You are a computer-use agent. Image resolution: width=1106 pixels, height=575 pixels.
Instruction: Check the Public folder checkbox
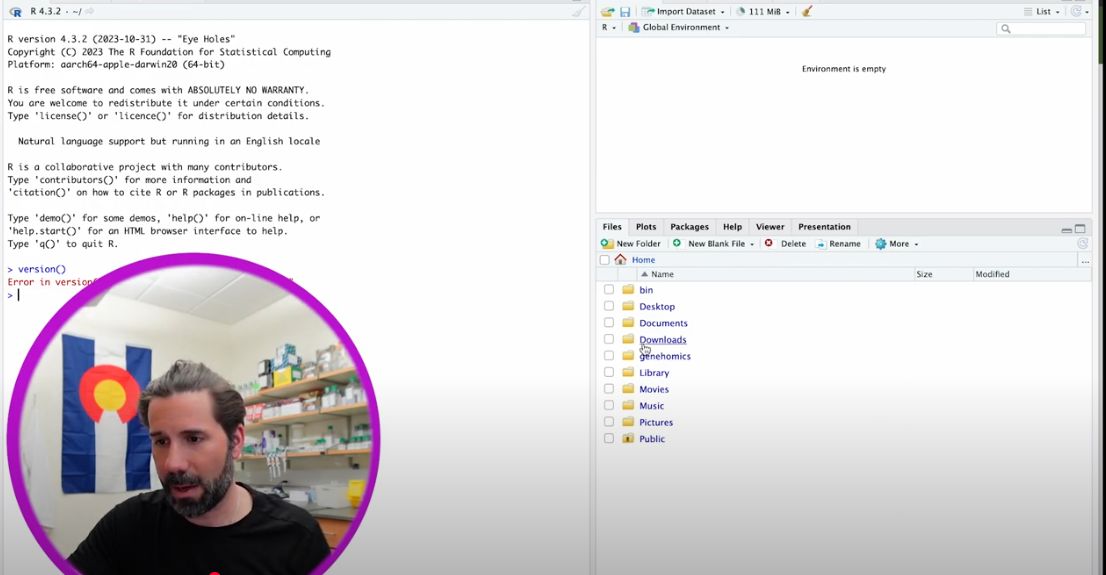click(x=609, y=438)
